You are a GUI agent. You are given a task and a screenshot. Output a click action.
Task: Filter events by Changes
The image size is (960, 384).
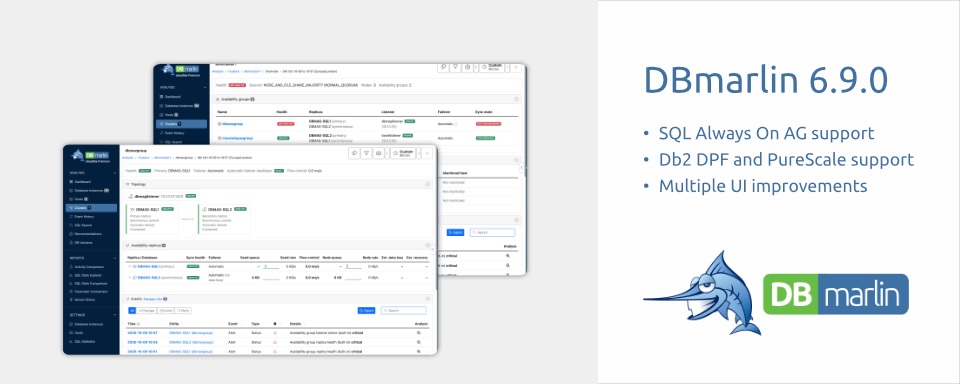(147, 311)
